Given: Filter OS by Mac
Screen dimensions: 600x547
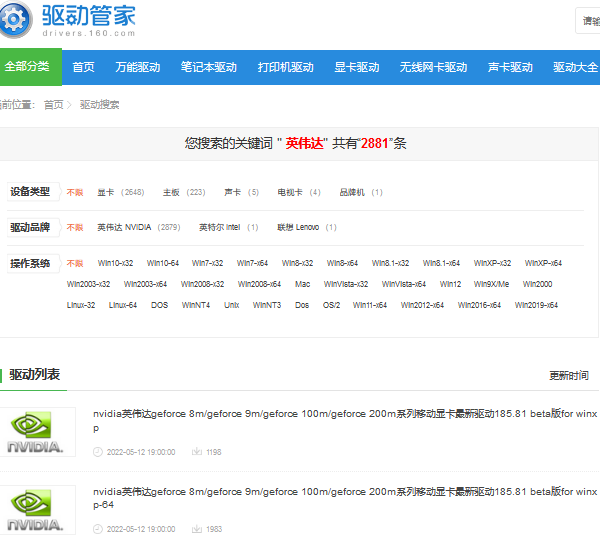Looking at the screenshot, I should click(302, 284).
